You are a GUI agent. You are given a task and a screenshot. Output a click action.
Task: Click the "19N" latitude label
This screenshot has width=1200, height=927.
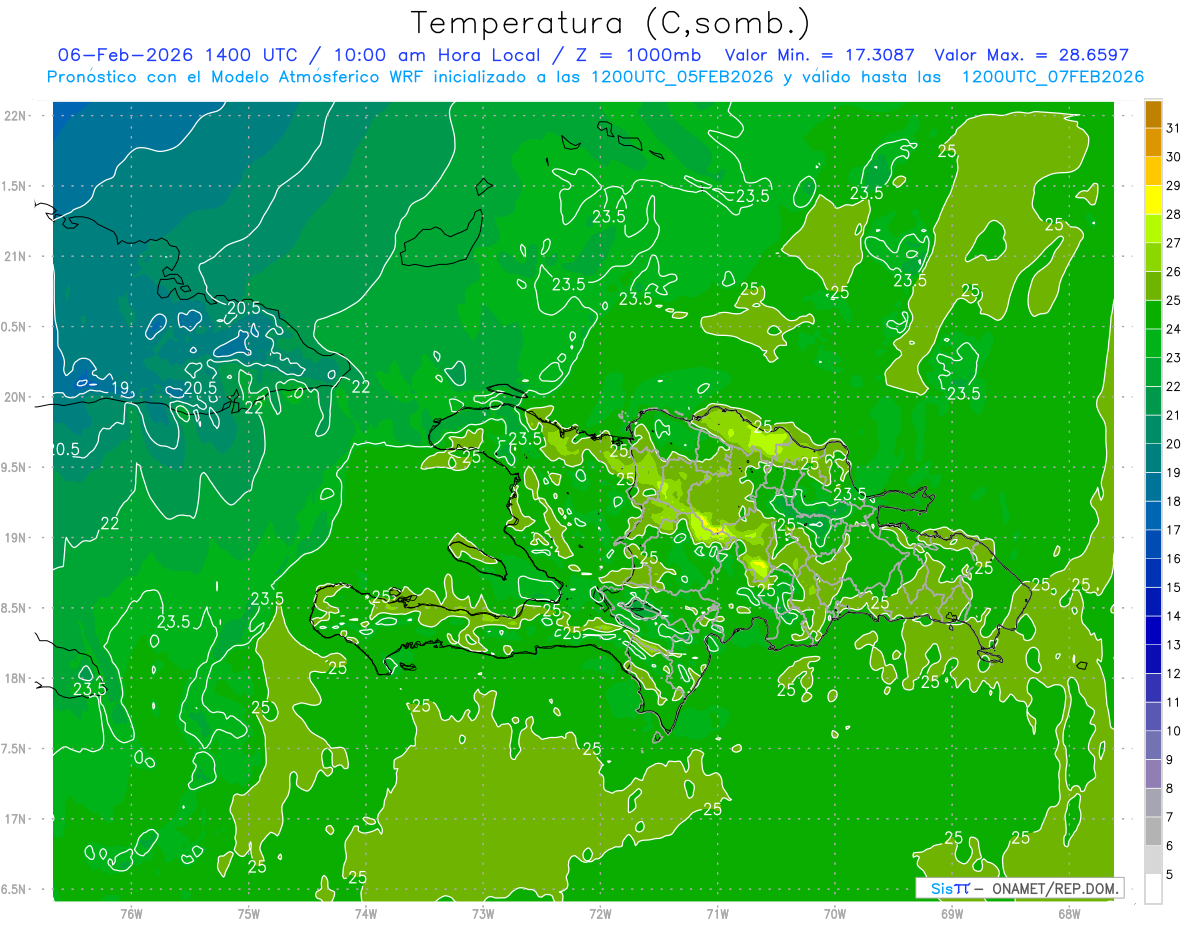pos(14,538)
